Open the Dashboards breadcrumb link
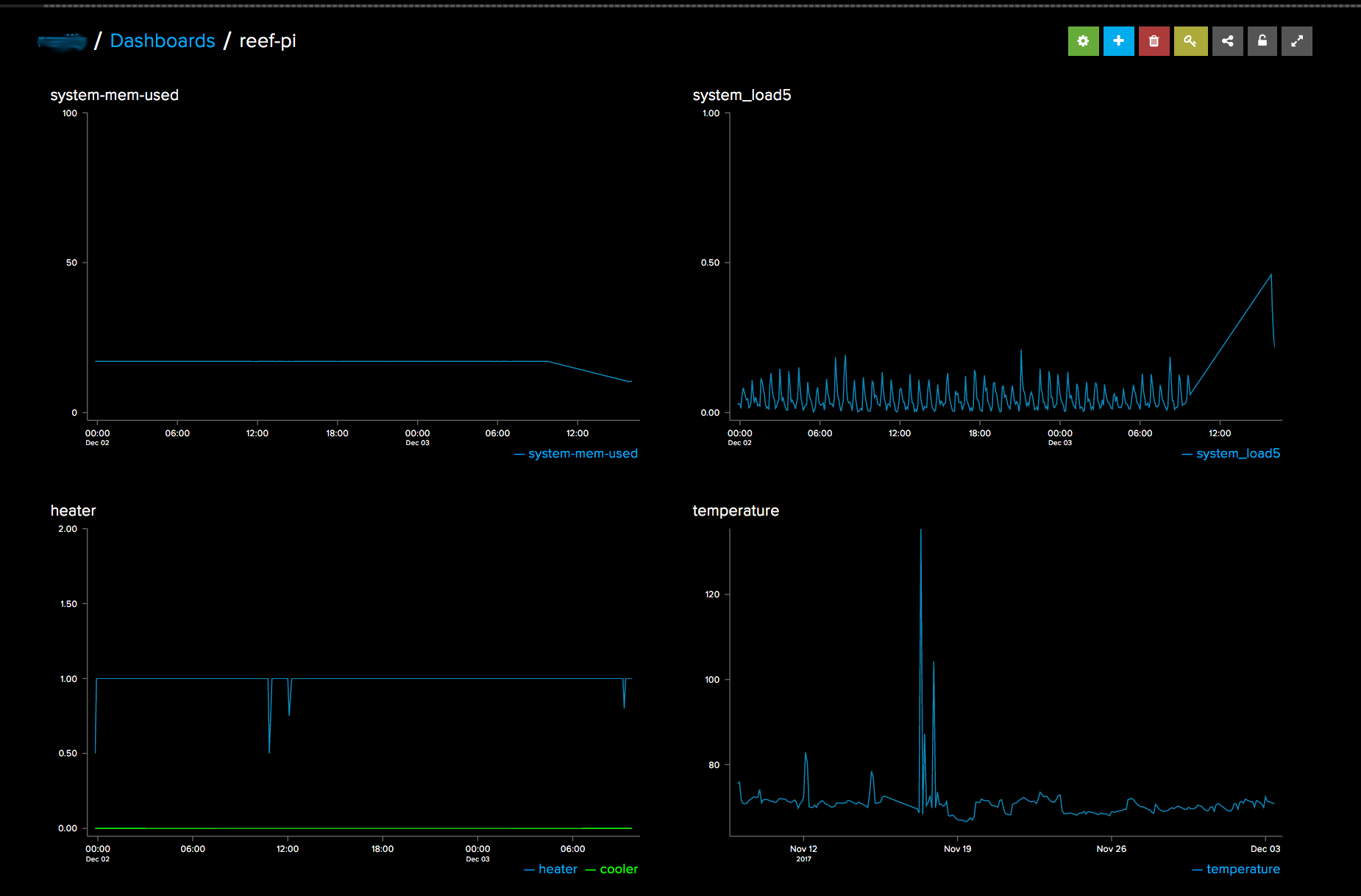Viewport: 1361px width, 896px height. pyautogui.click(x=163, y=40)
